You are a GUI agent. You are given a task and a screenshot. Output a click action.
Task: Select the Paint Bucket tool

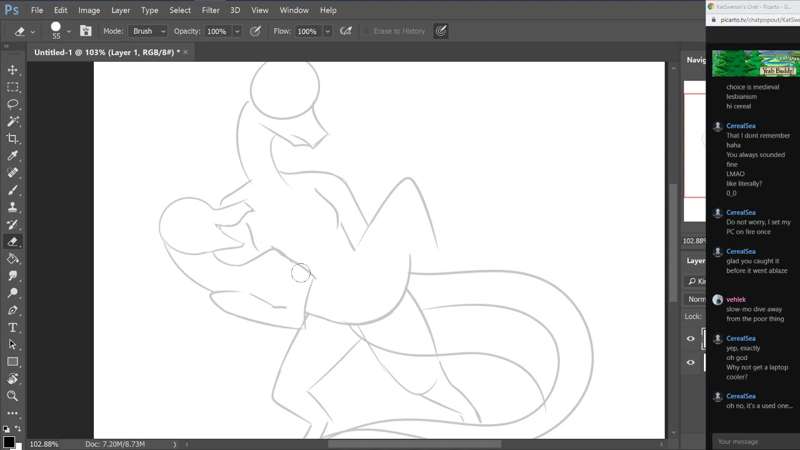[13, 259]
